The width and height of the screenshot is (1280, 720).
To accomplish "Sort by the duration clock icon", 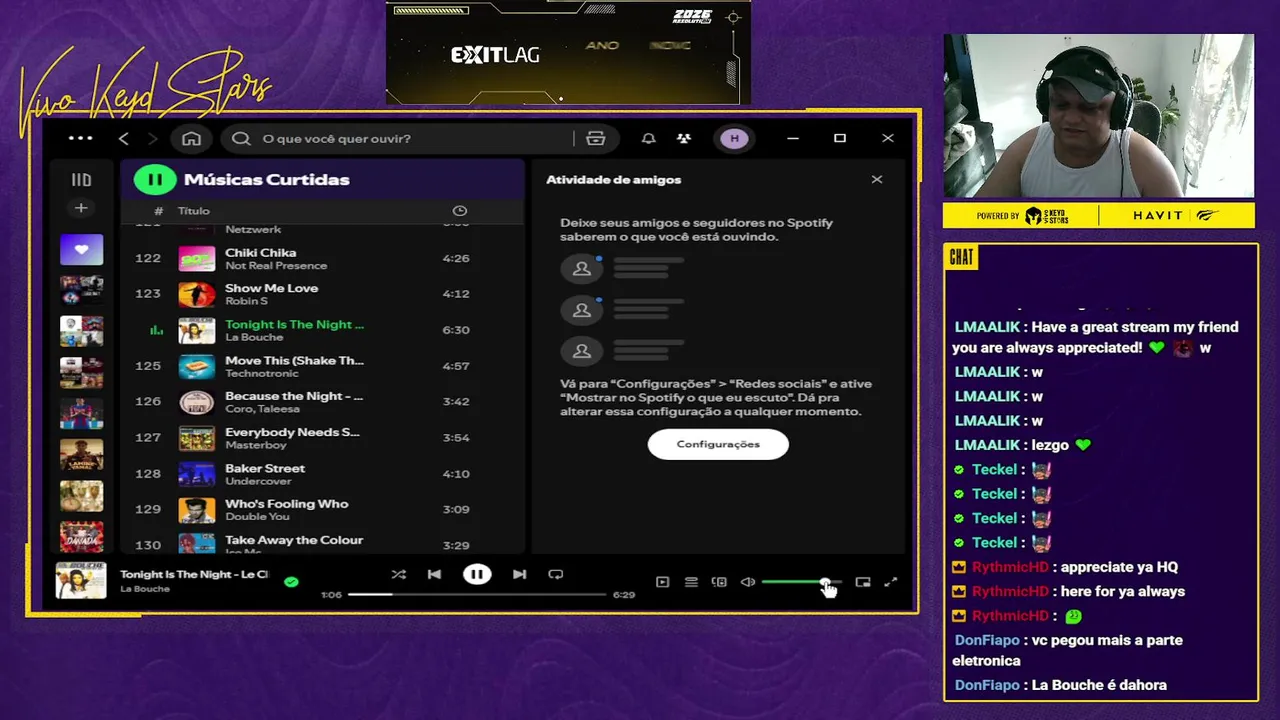I will [460, 211].
